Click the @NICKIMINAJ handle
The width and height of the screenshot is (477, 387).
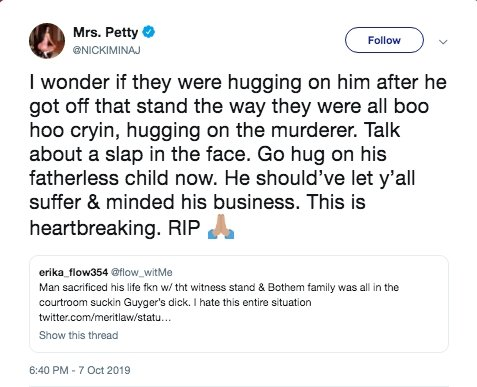point(107,50)
